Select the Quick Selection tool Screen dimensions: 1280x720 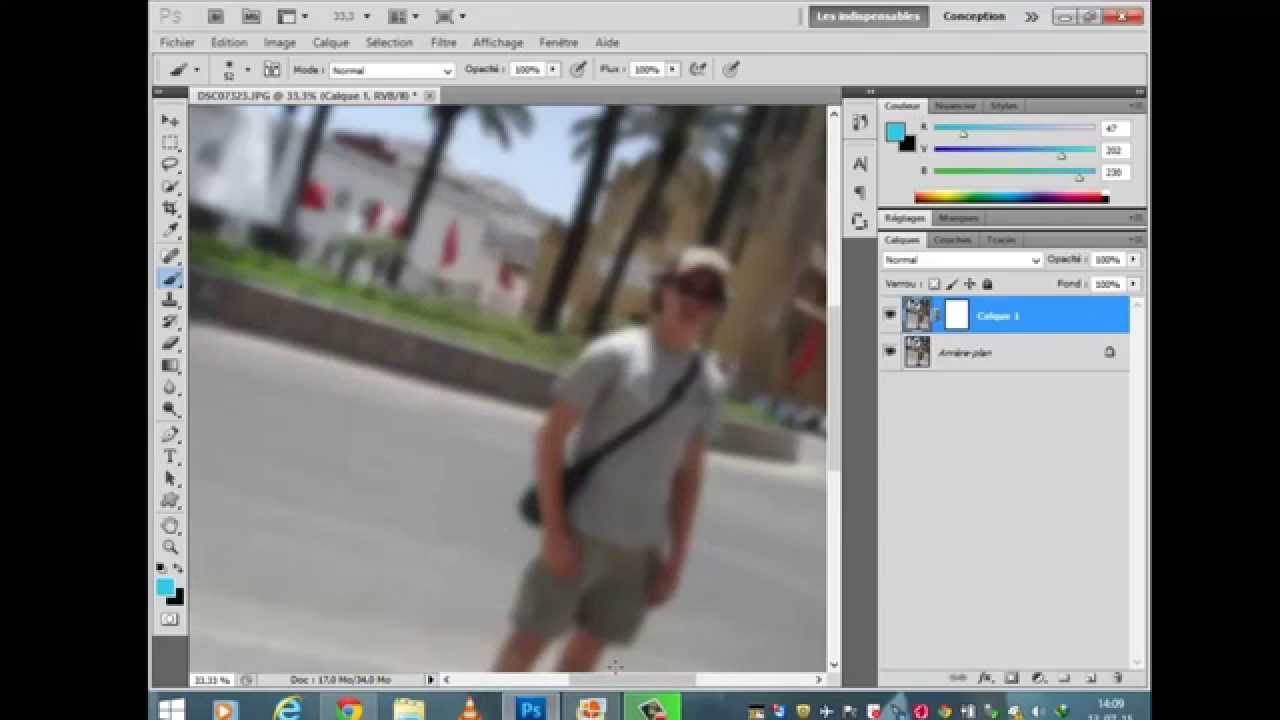pyautogui.click(x=170, y=186)
